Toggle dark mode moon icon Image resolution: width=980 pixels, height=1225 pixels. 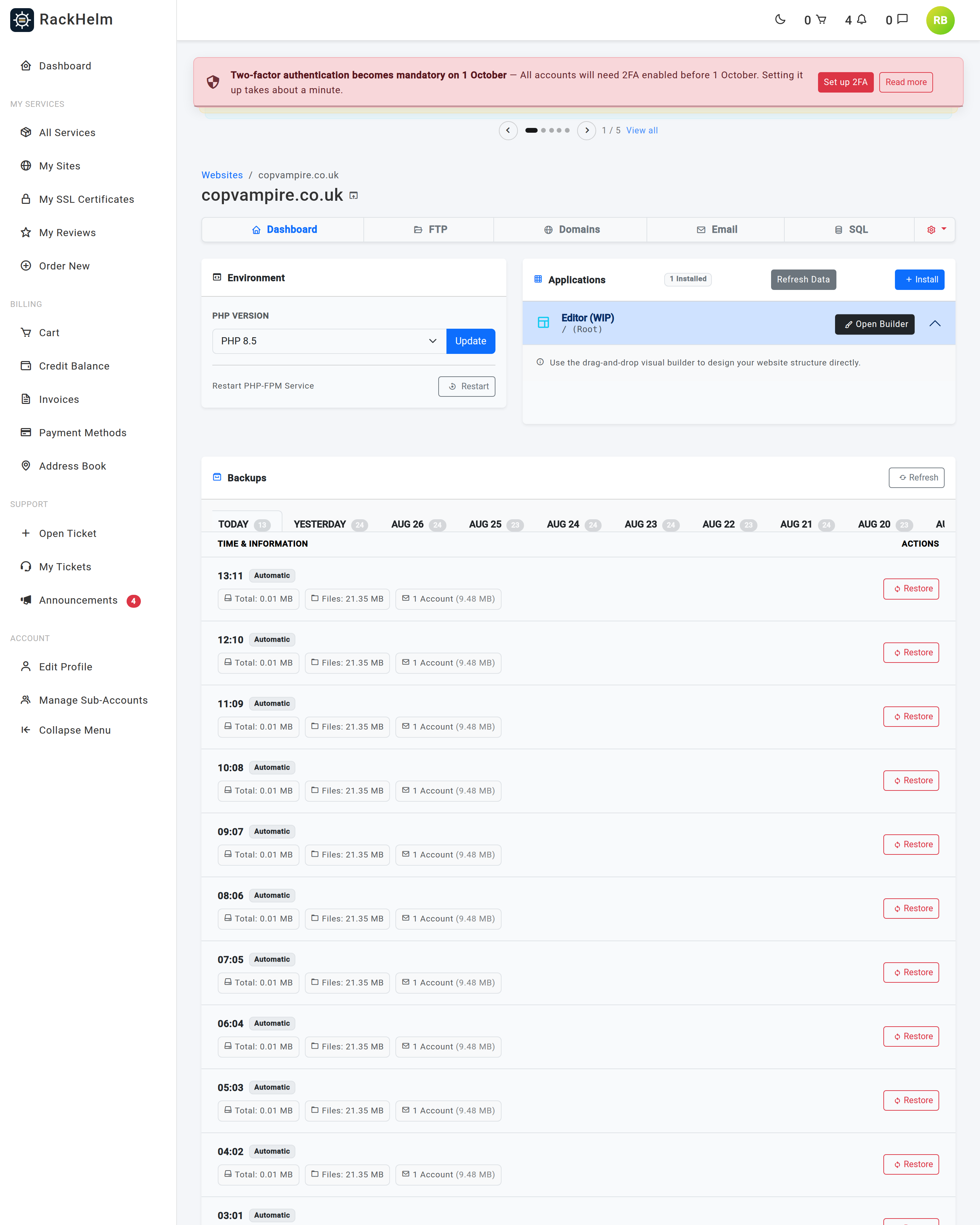pos(780,20)
